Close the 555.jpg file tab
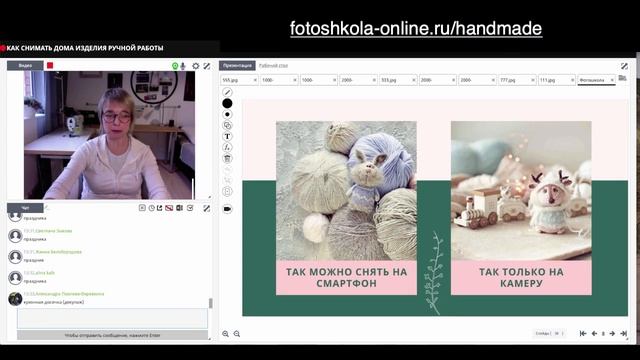This screenshot has height=360, width=640. pyautogui.click(x=255, y=80)
